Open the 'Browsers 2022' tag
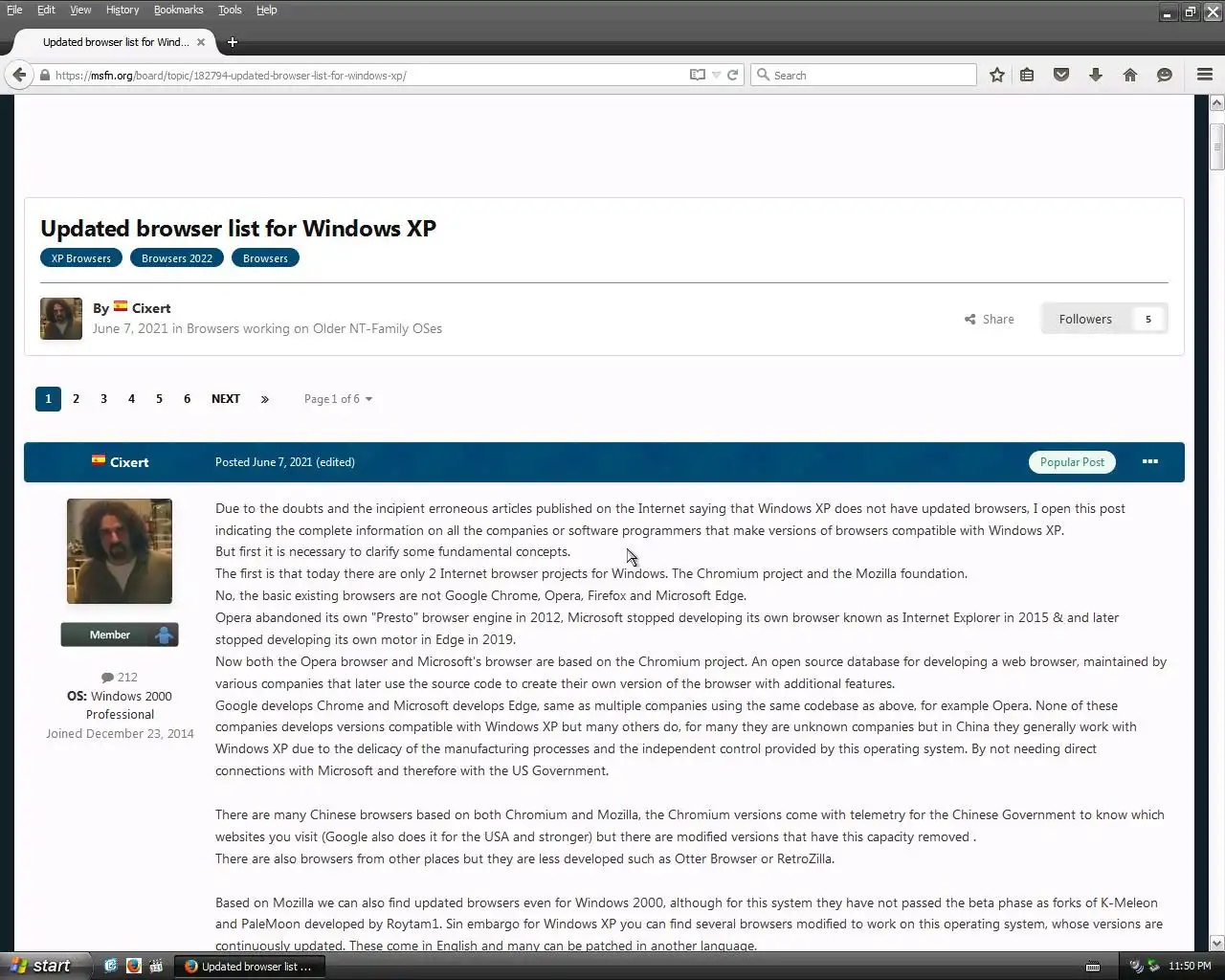 (x=177, y=258)
